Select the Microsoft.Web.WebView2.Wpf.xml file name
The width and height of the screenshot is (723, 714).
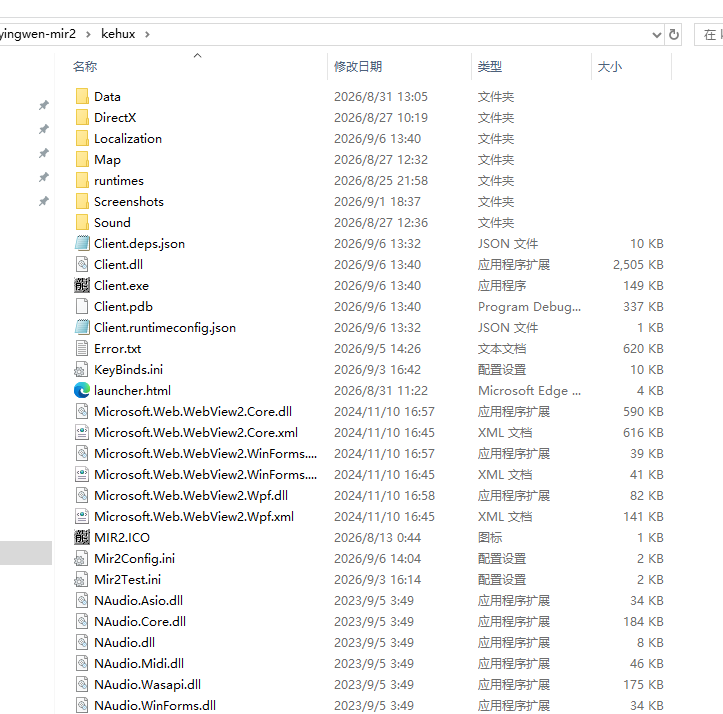pos(194,517)
